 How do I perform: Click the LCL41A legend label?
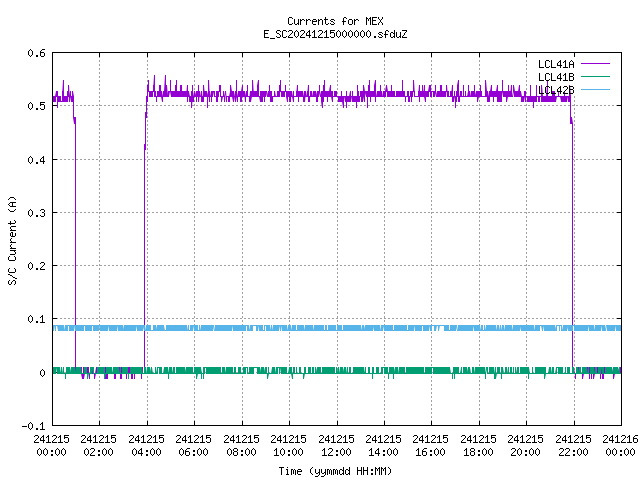[556, 64]
